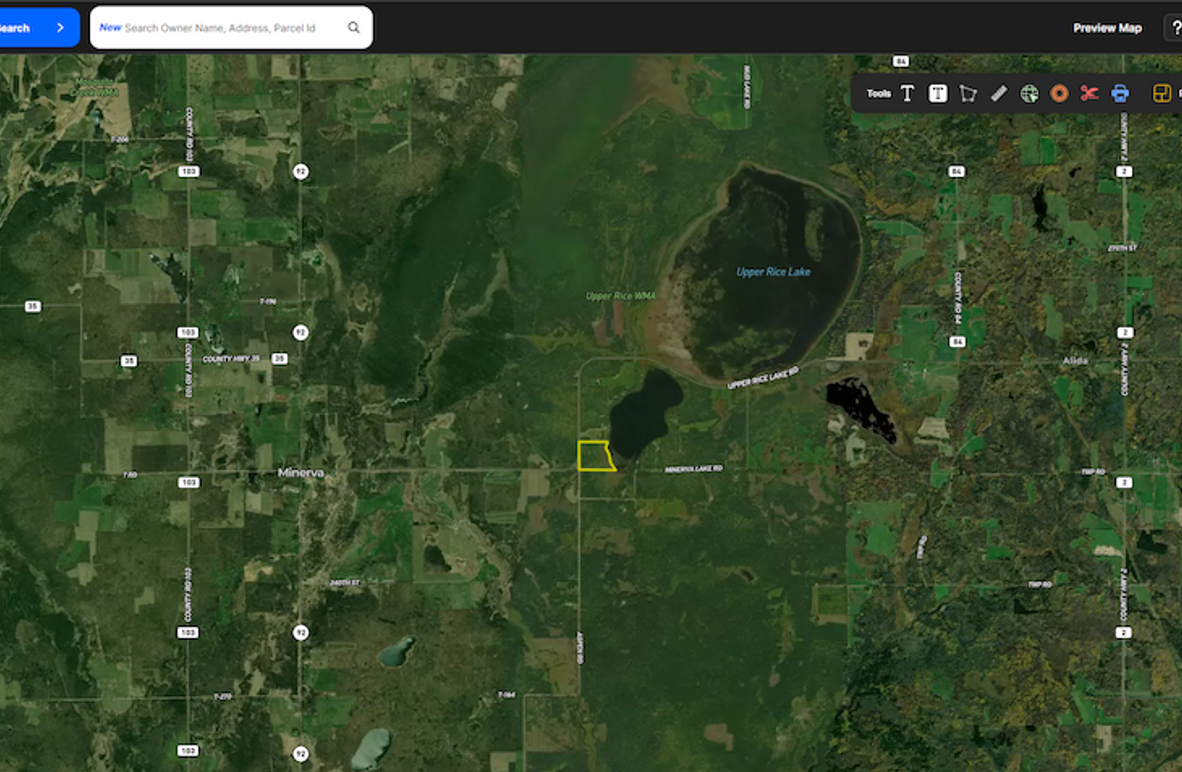Click the magnifier icon in search box
The height and width of the screenshot is (772, 1182).
point(354,28)
